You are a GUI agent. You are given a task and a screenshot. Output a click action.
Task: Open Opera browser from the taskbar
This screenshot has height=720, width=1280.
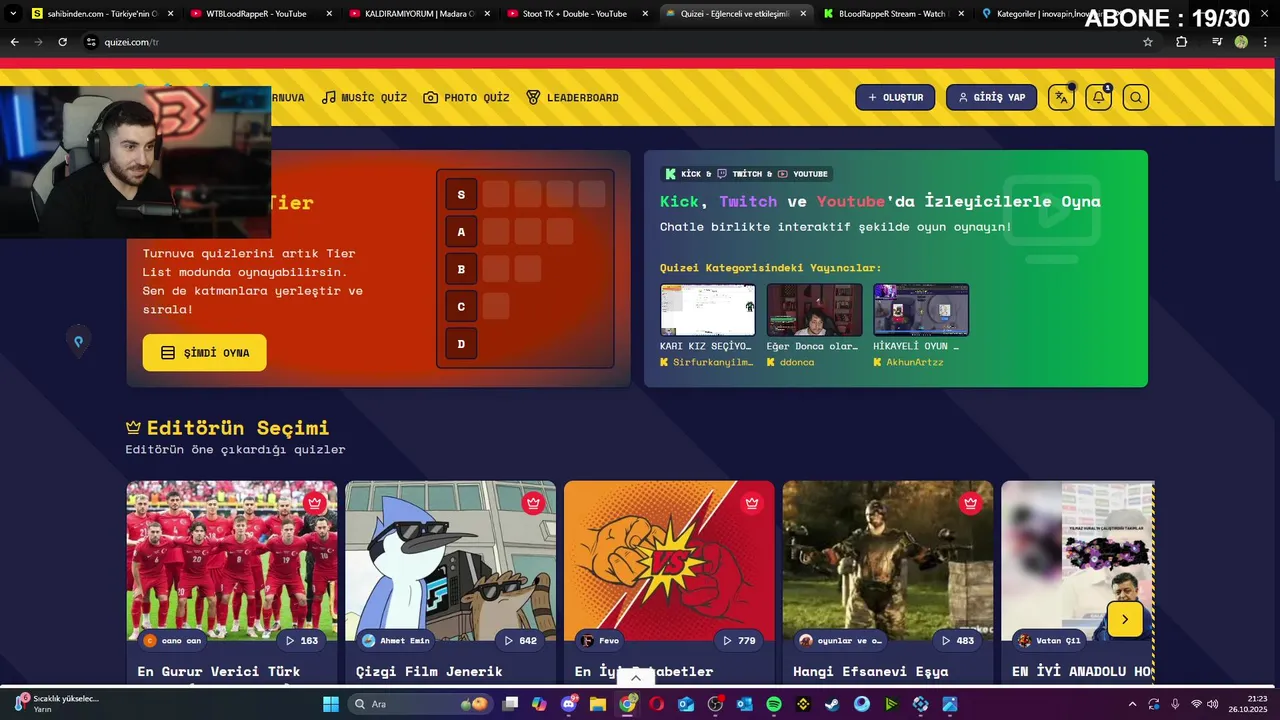click(x=656, y=704)
